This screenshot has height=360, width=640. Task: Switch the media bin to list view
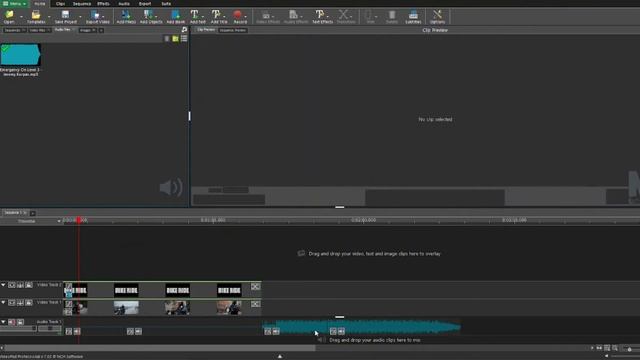(x=184, y=38)
